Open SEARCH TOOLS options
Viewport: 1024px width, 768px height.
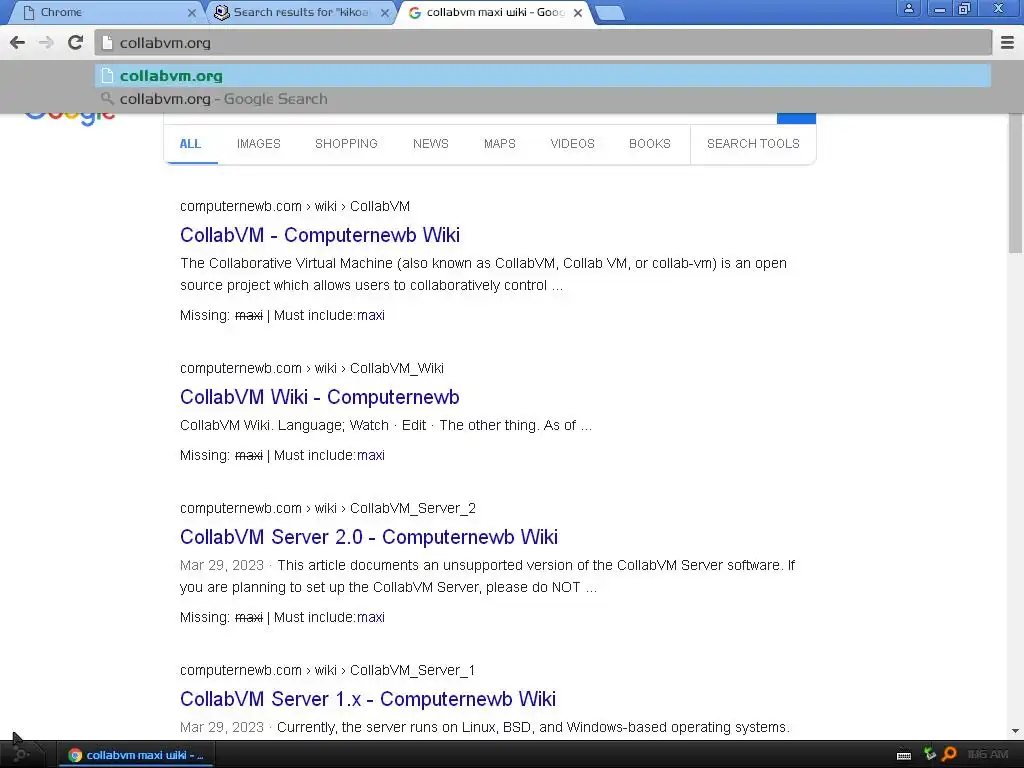point(753,144)
